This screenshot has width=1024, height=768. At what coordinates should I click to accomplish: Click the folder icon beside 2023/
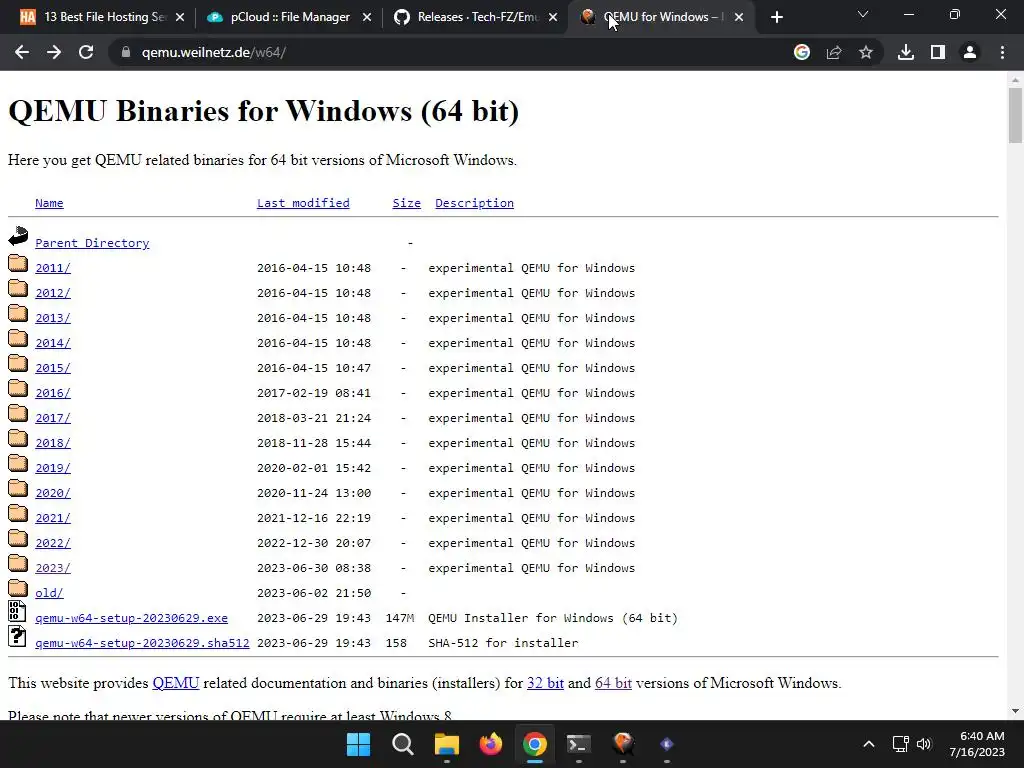[18, 563]
